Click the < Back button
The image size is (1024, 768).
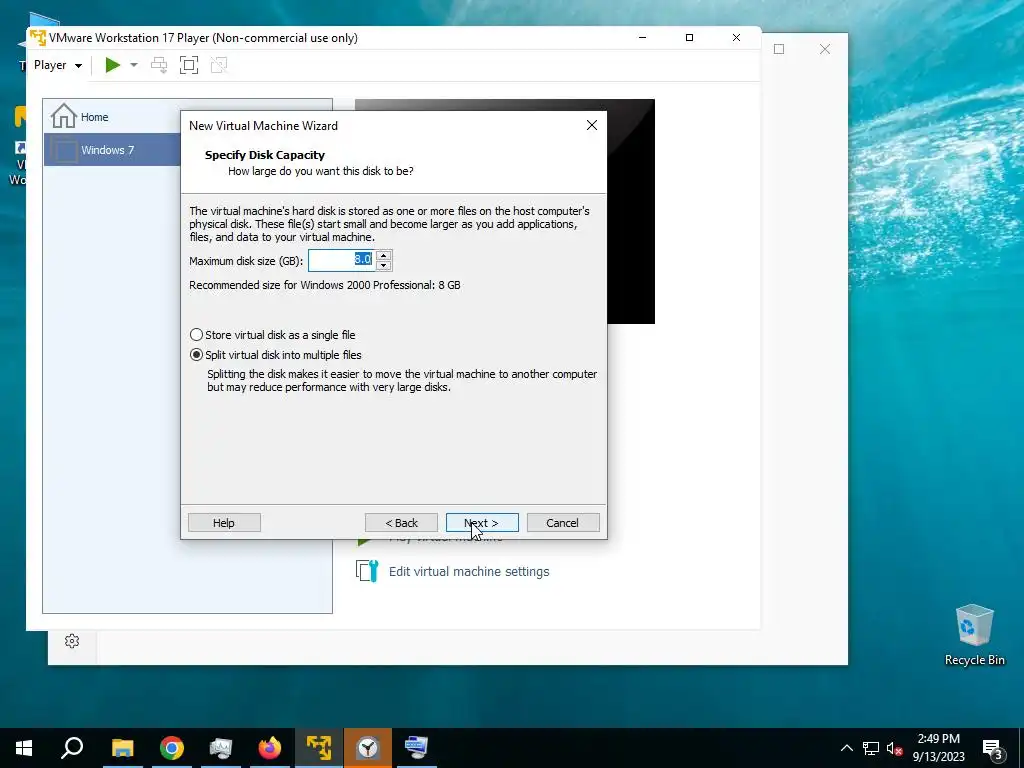point(401,522)
